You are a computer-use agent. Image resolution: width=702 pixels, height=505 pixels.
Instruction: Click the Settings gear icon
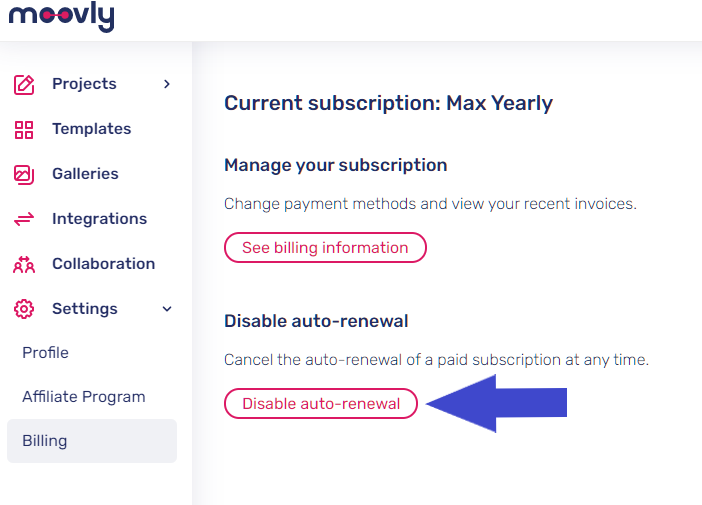pyautogui.click(x=24, y=309)
